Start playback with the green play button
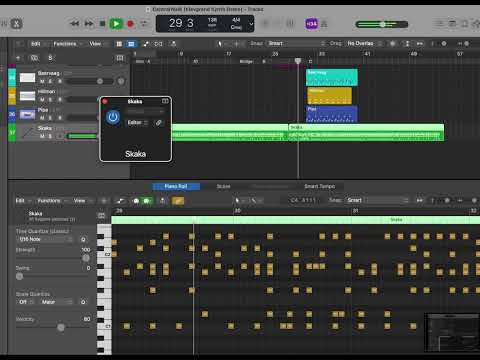The image size is (480, 360). (x=116, y=24)
